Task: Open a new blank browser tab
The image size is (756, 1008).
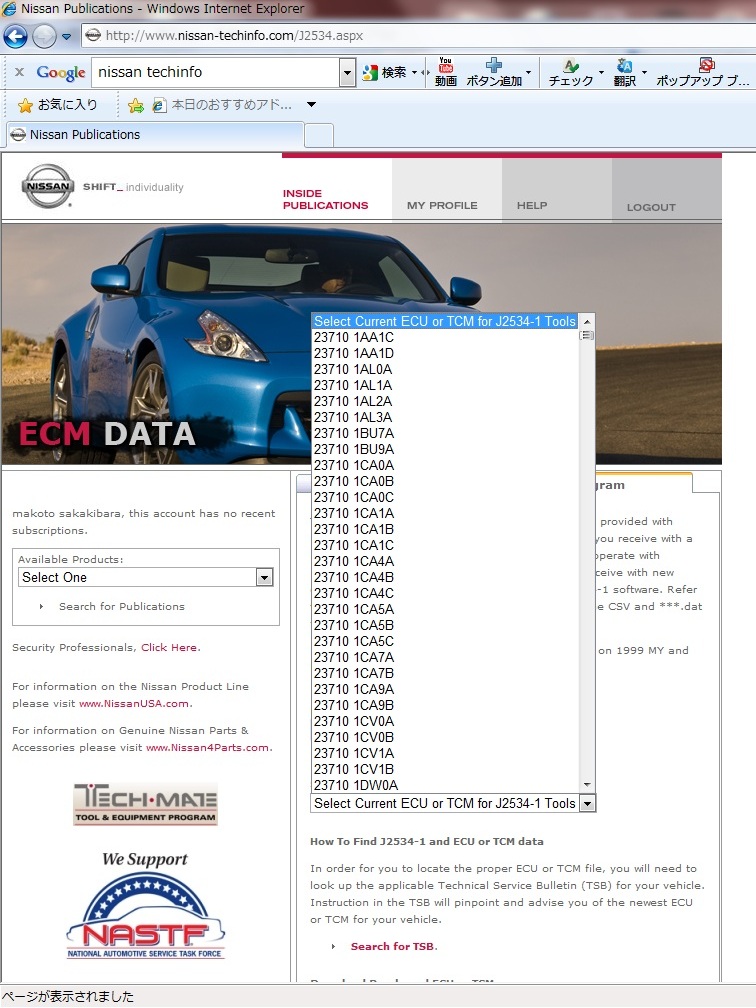Action: tap(319, 135)
